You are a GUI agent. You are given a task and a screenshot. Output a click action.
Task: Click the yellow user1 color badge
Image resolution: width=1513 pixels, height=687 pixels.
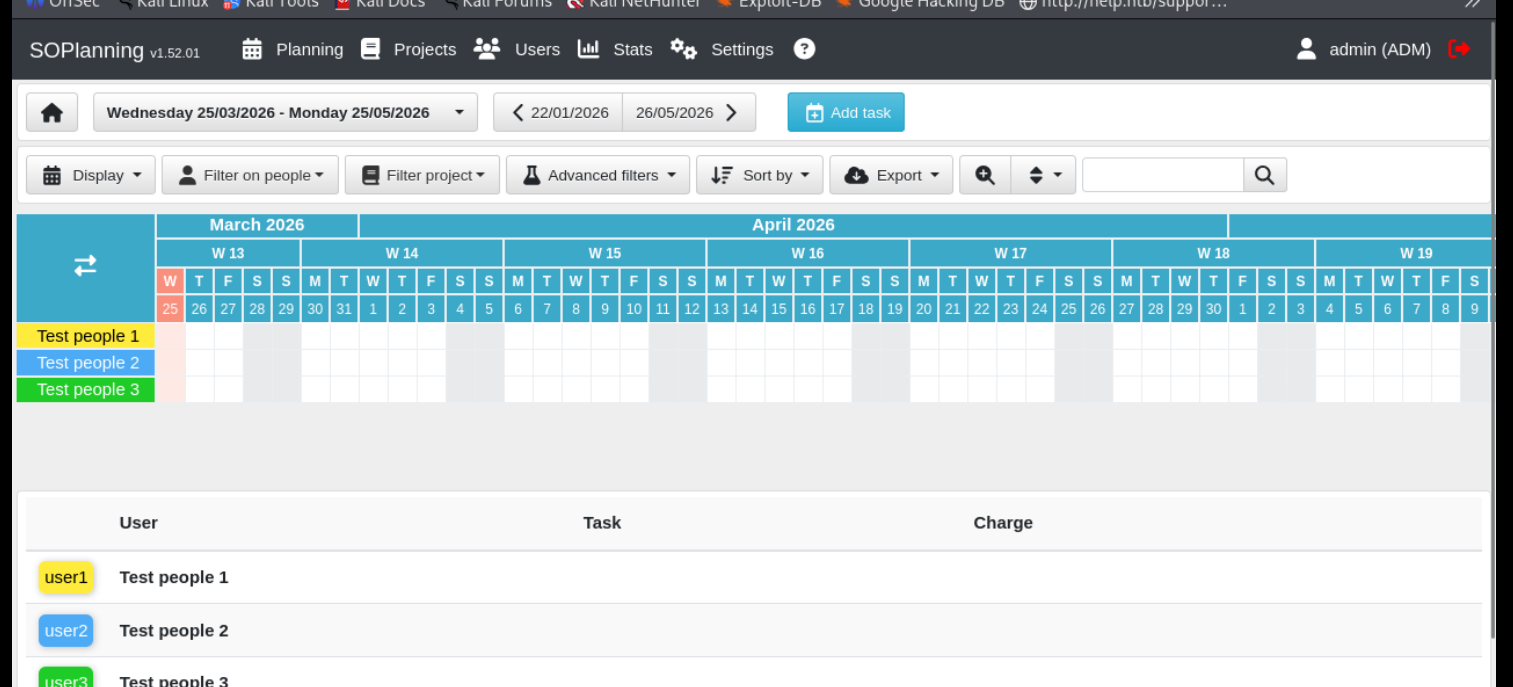[66, 578]
